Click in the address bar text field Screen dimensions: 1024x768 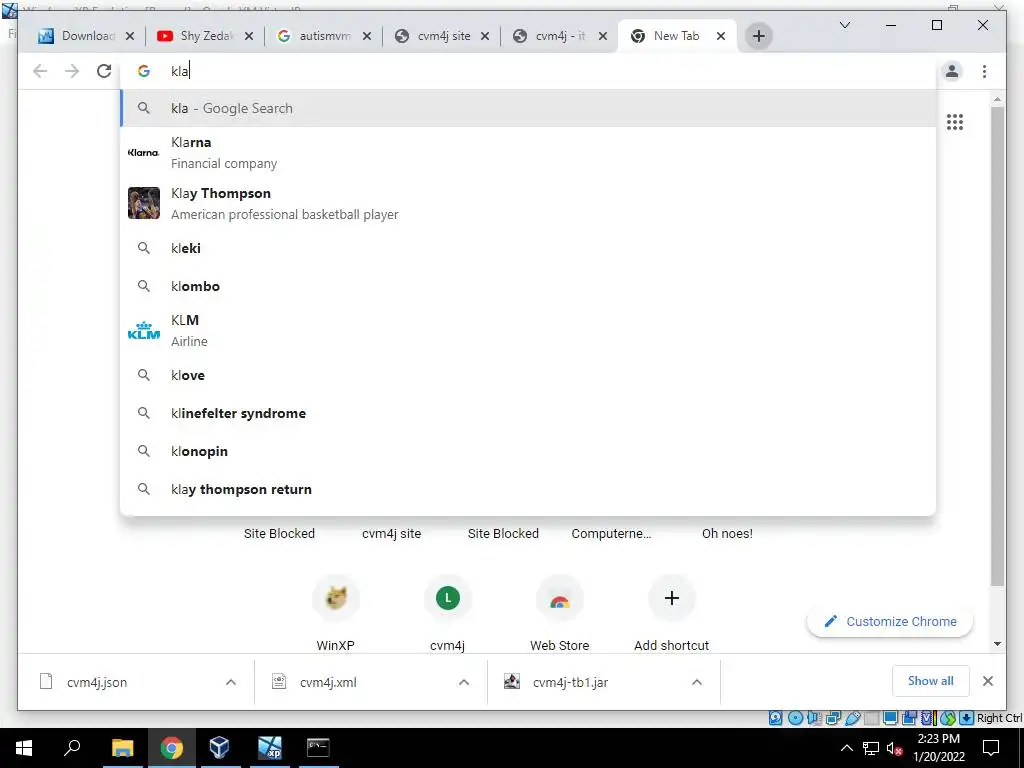tap(528, 71)
